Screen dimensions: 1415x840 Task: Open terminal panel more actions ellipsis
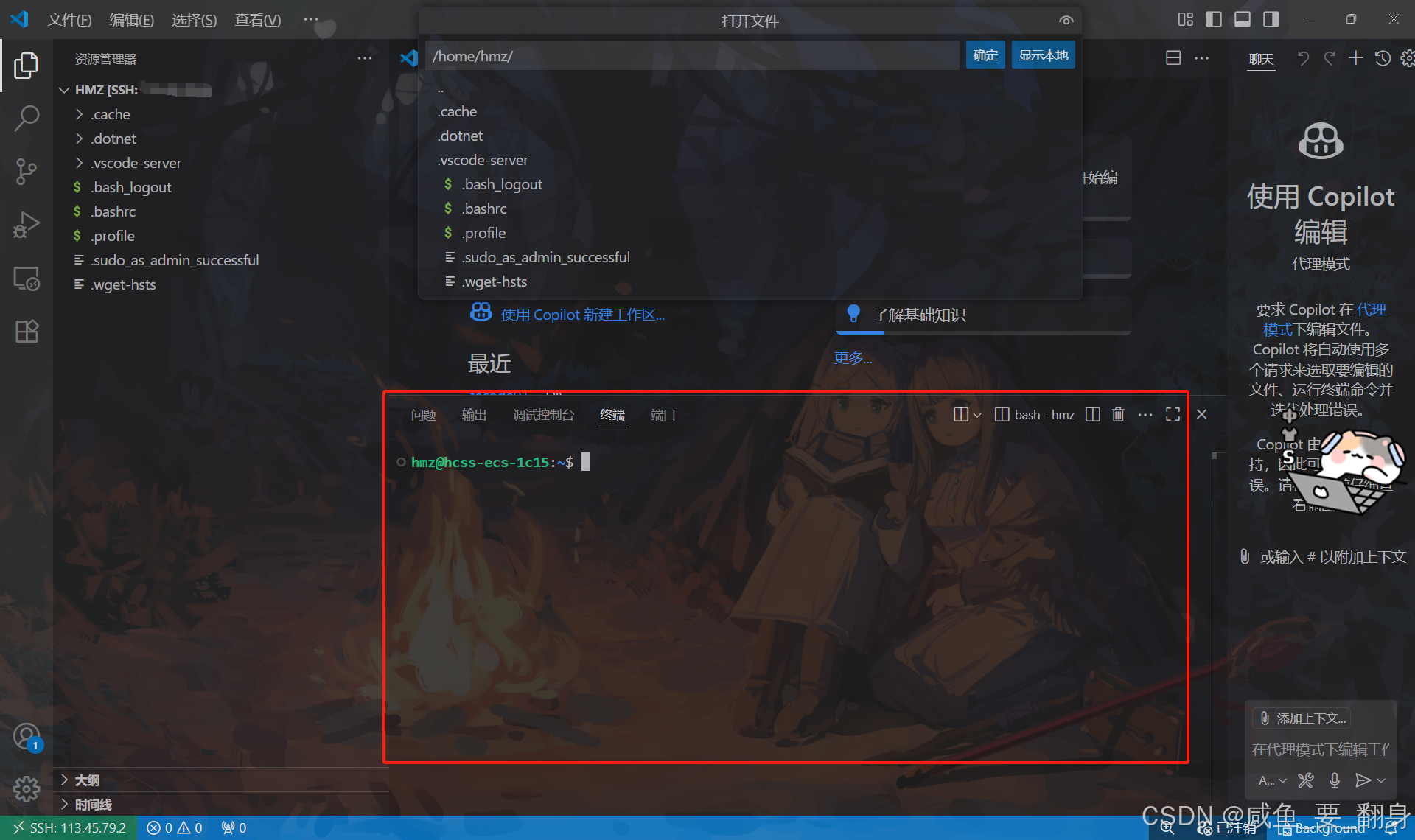tap(1145, 414)
